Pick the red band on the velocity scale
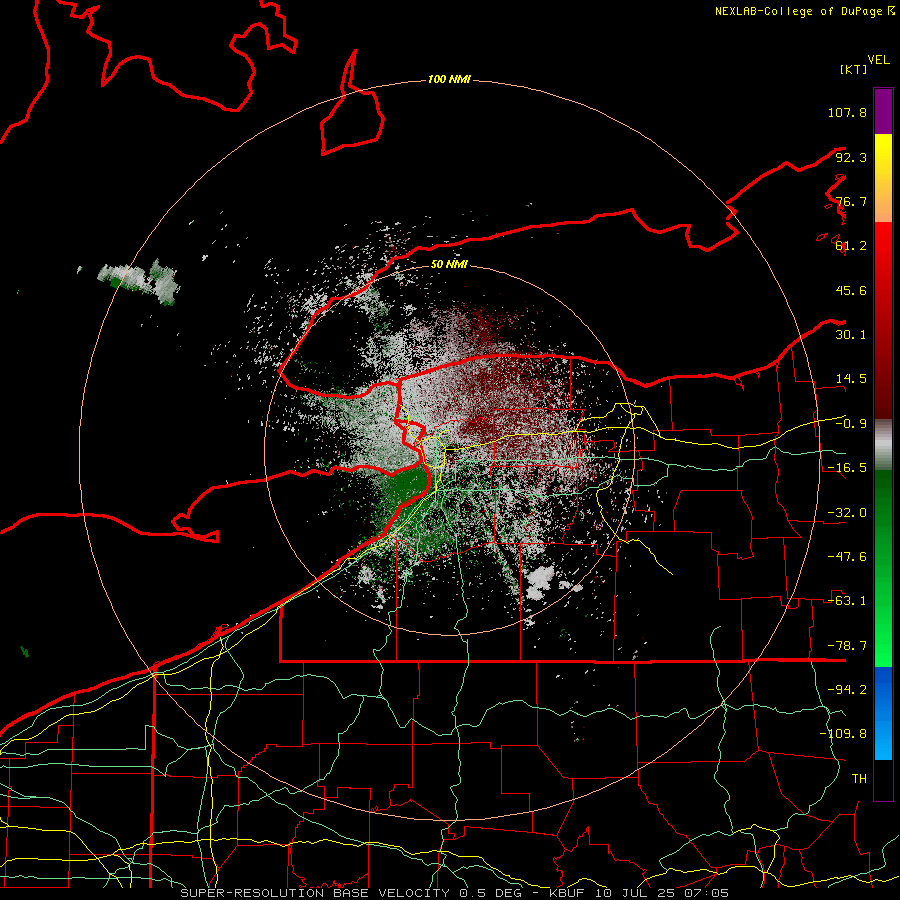 point(883,320)
